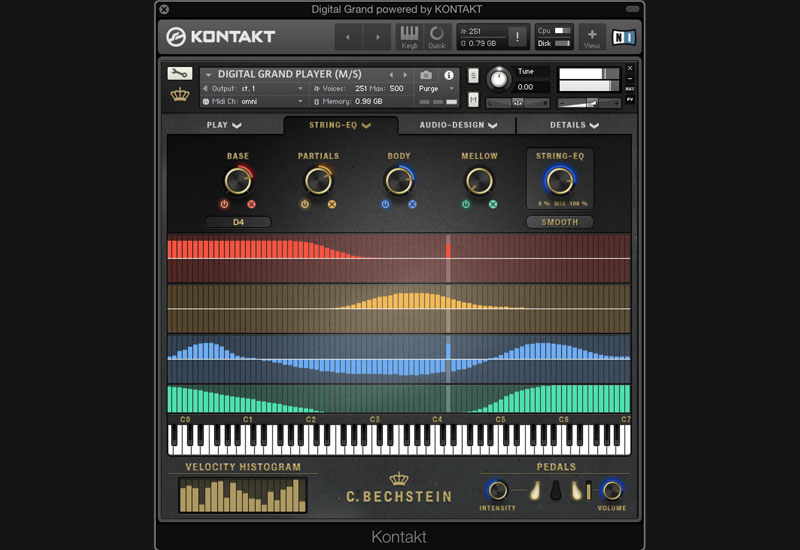800x550 pixels.
Task: Click the STRING-EQ mix knob
Action: point(560,180)
